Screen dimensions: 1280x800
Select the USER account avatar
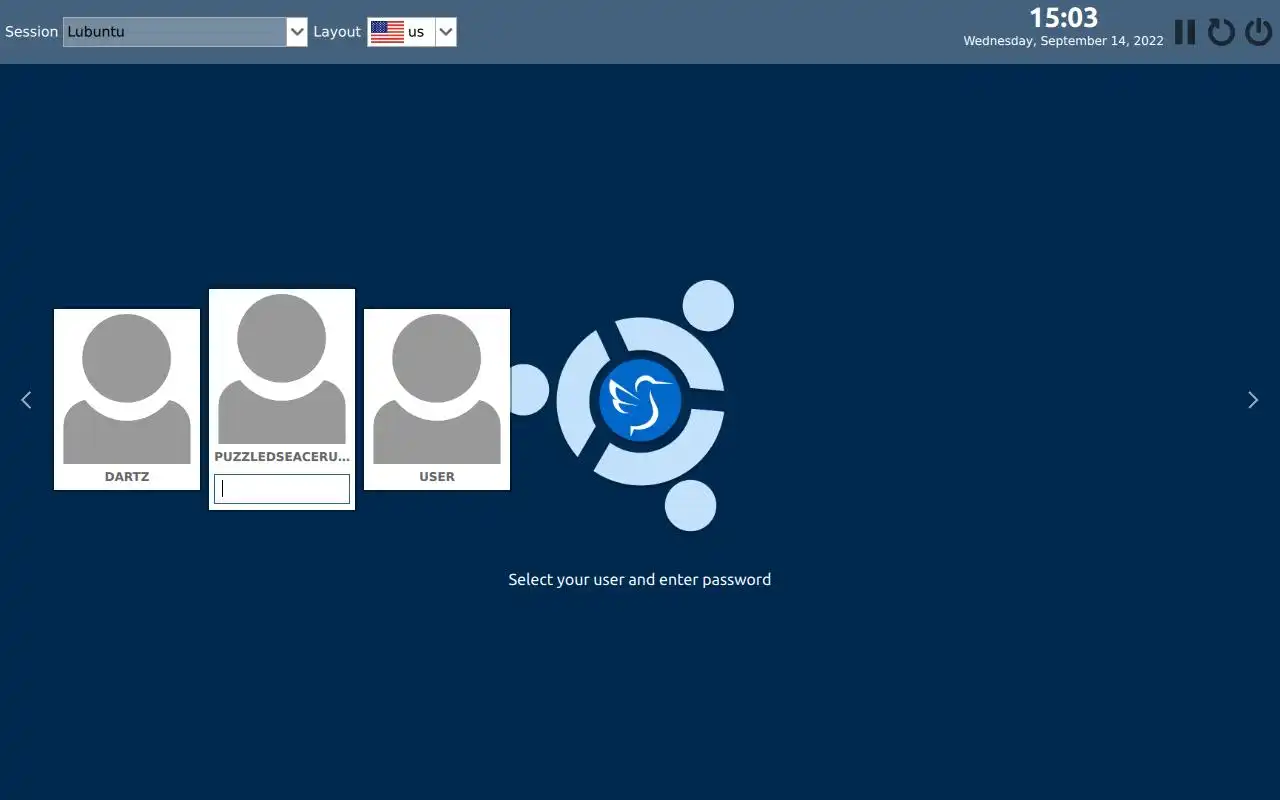(437, 389)
